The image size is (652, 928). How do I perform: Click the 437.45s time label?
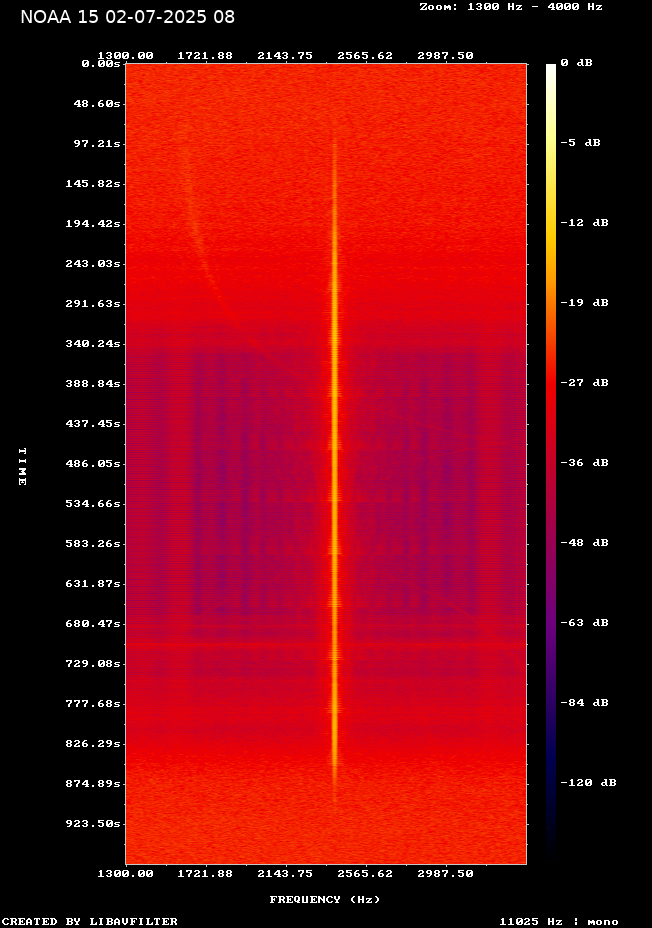pos(93,424)
